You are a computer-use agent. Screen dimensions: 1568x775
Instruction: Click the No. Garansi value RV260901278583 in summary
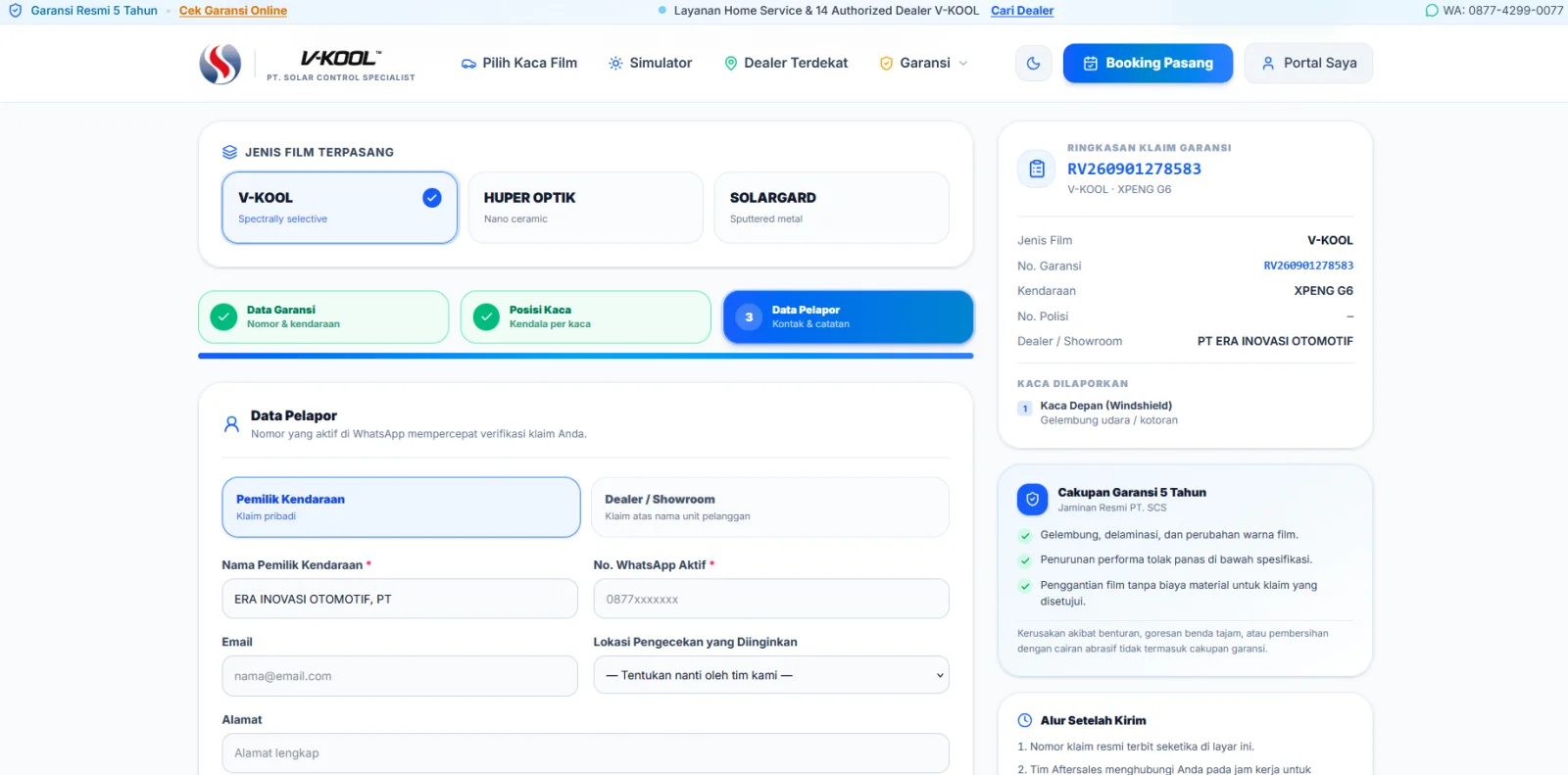(x=1308, y=266)
